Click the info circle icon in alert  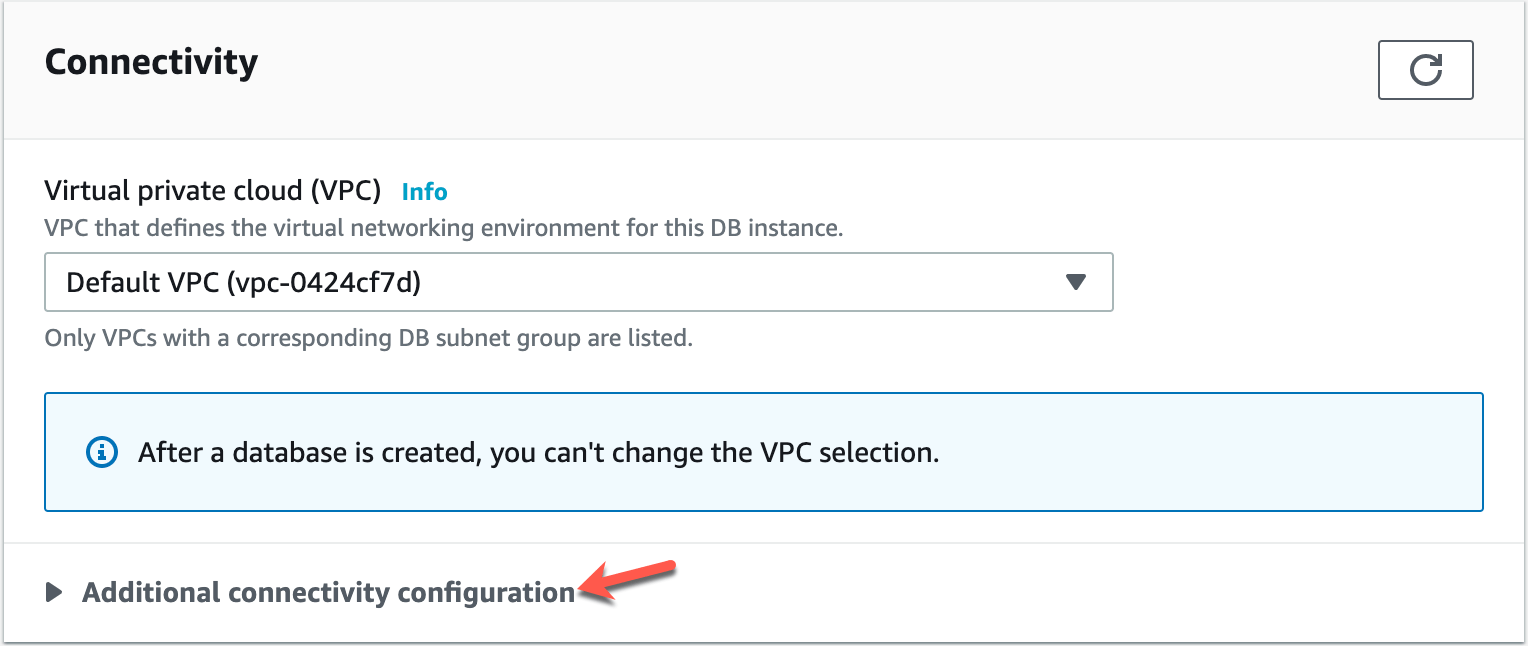102,452
